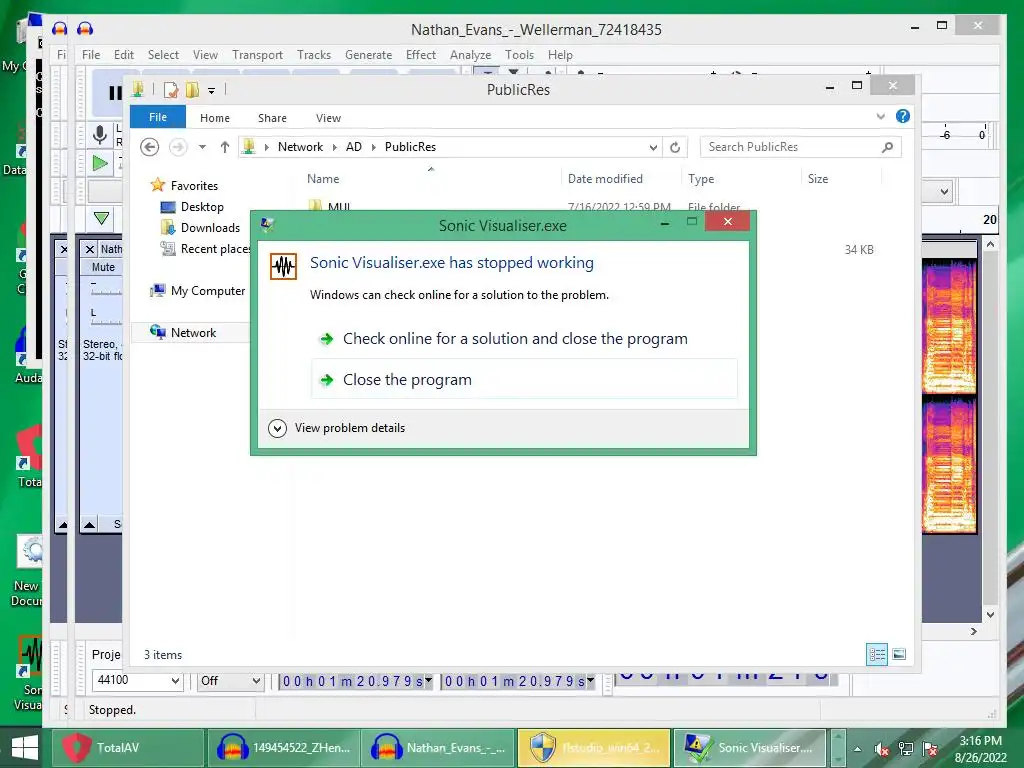Screen dimensions: 1024x768
Task: Click the PublicRes window system folder icon
Action: tap(138, 89)
